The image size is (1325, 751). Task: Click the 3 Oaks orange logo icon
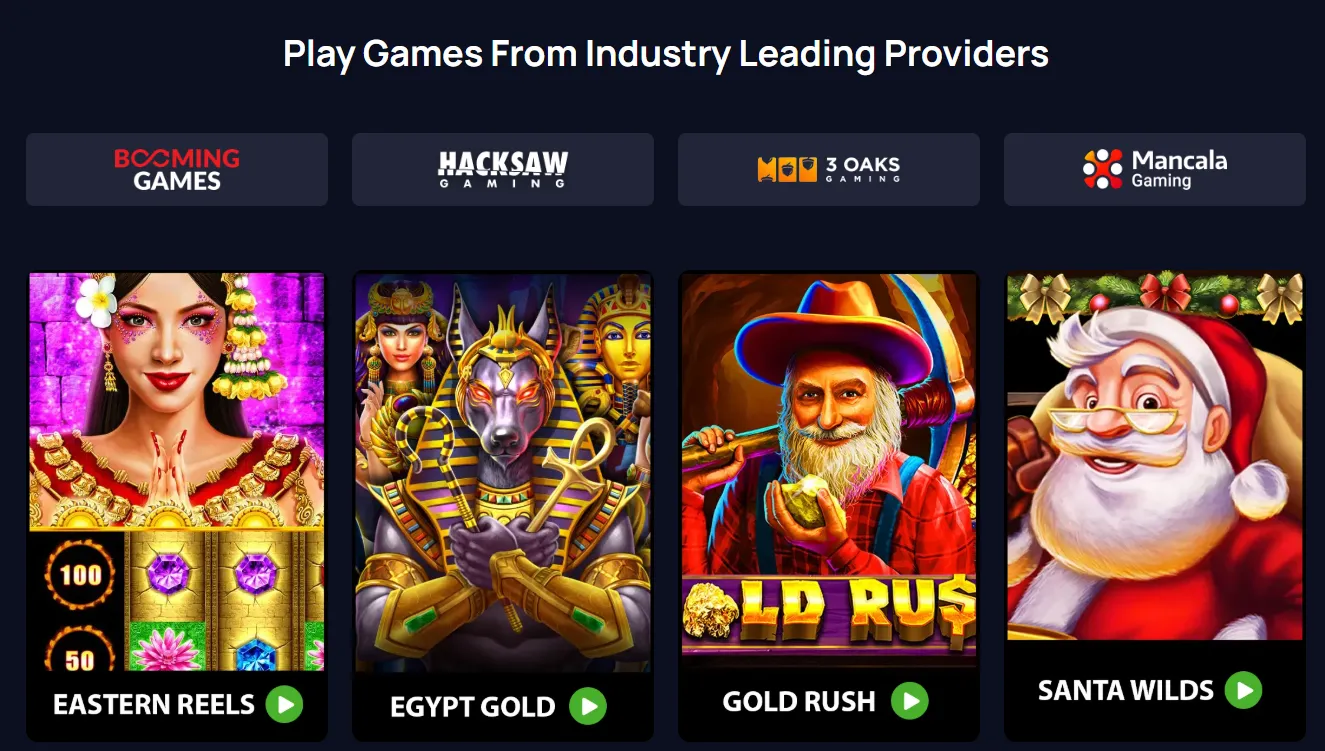point(787,170)
